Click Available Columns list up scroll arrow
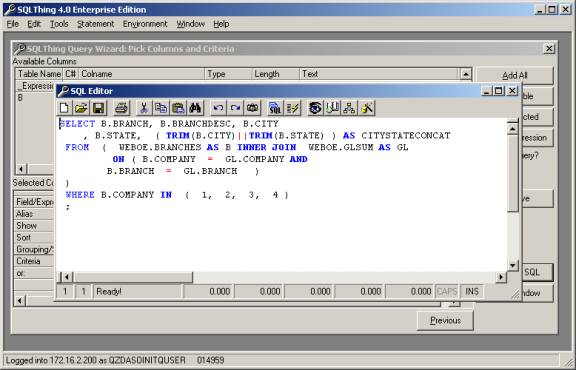 (x=465, y=74)
